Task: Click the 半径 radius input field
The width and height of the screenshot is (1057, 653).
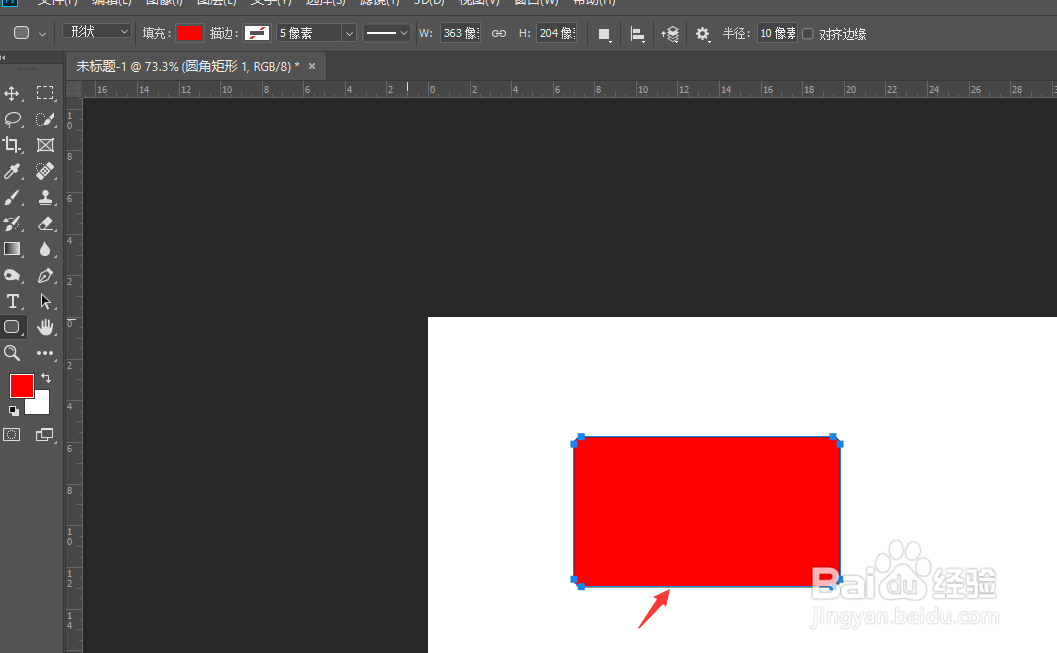Action: [777, 33]
